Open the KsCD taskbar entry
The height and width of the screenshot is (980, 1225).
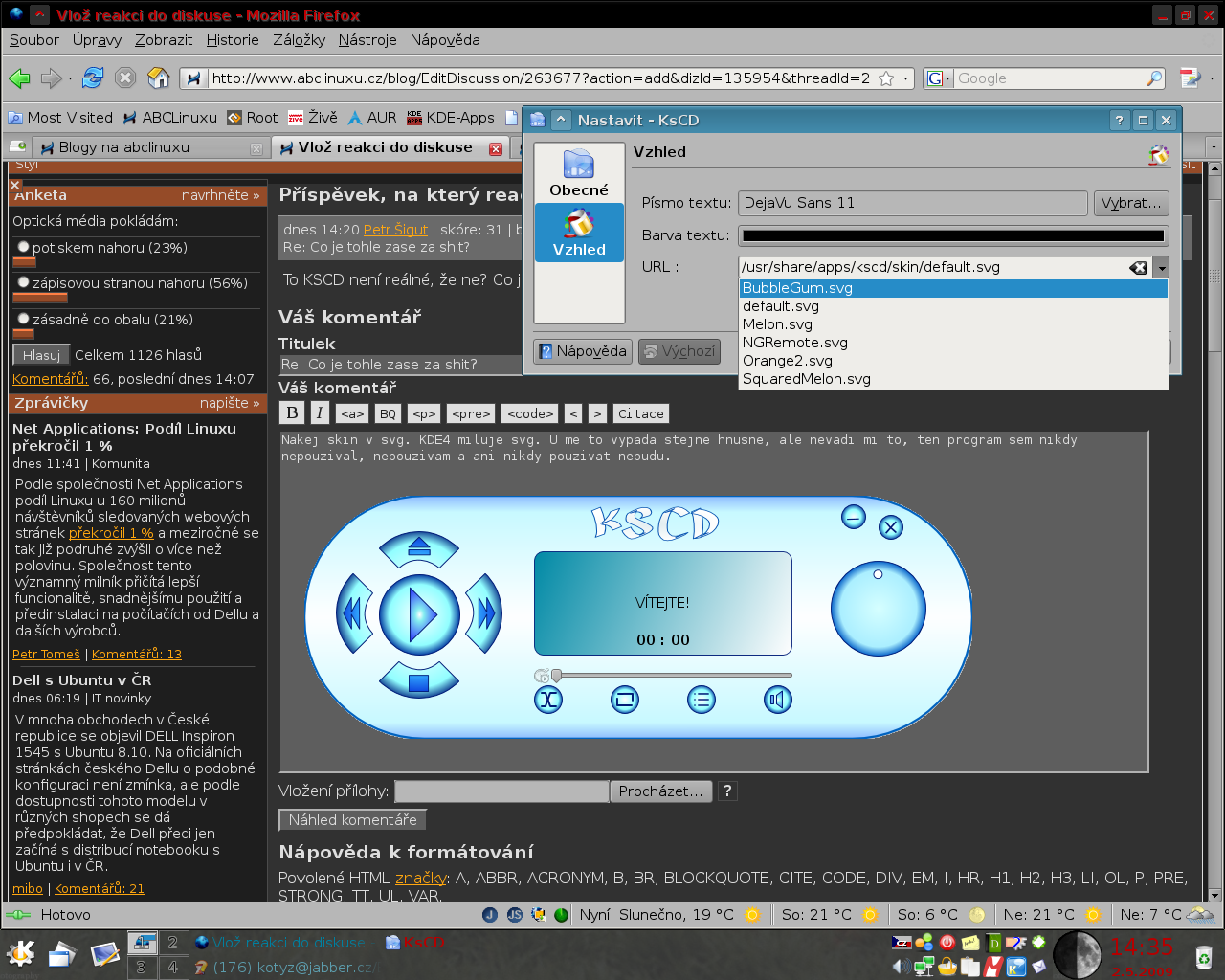click(415, 943)
